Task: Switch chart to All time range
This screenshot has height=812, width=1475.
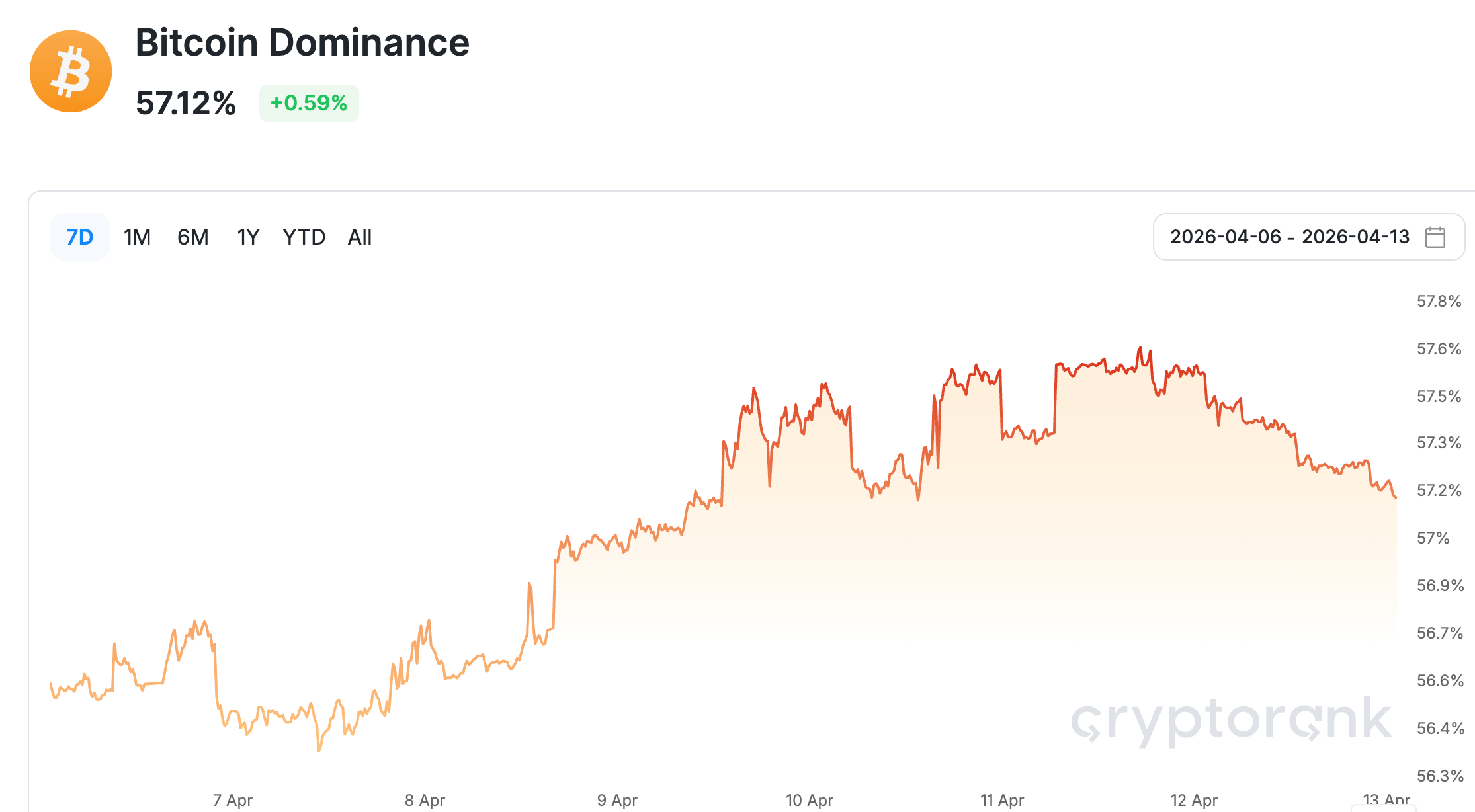Action: [x=360, y=237]
